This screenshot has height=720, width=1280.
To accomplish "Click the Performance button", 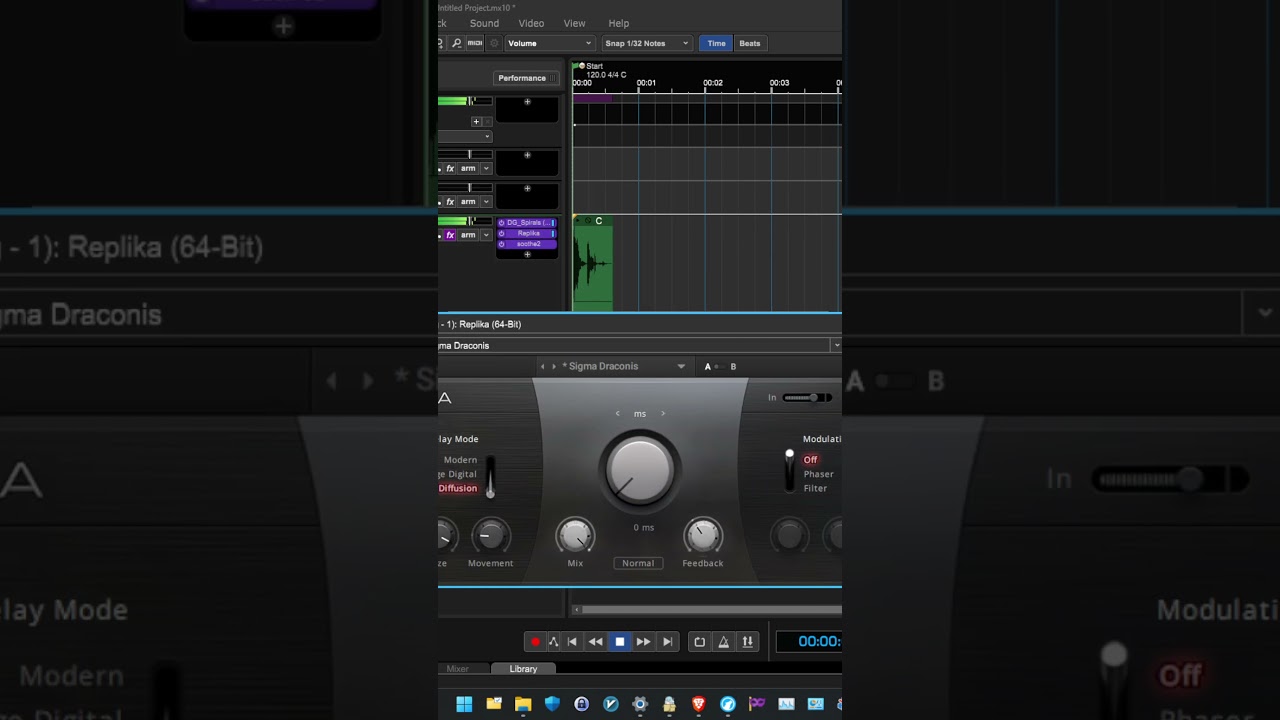I will tap(525, 78).
